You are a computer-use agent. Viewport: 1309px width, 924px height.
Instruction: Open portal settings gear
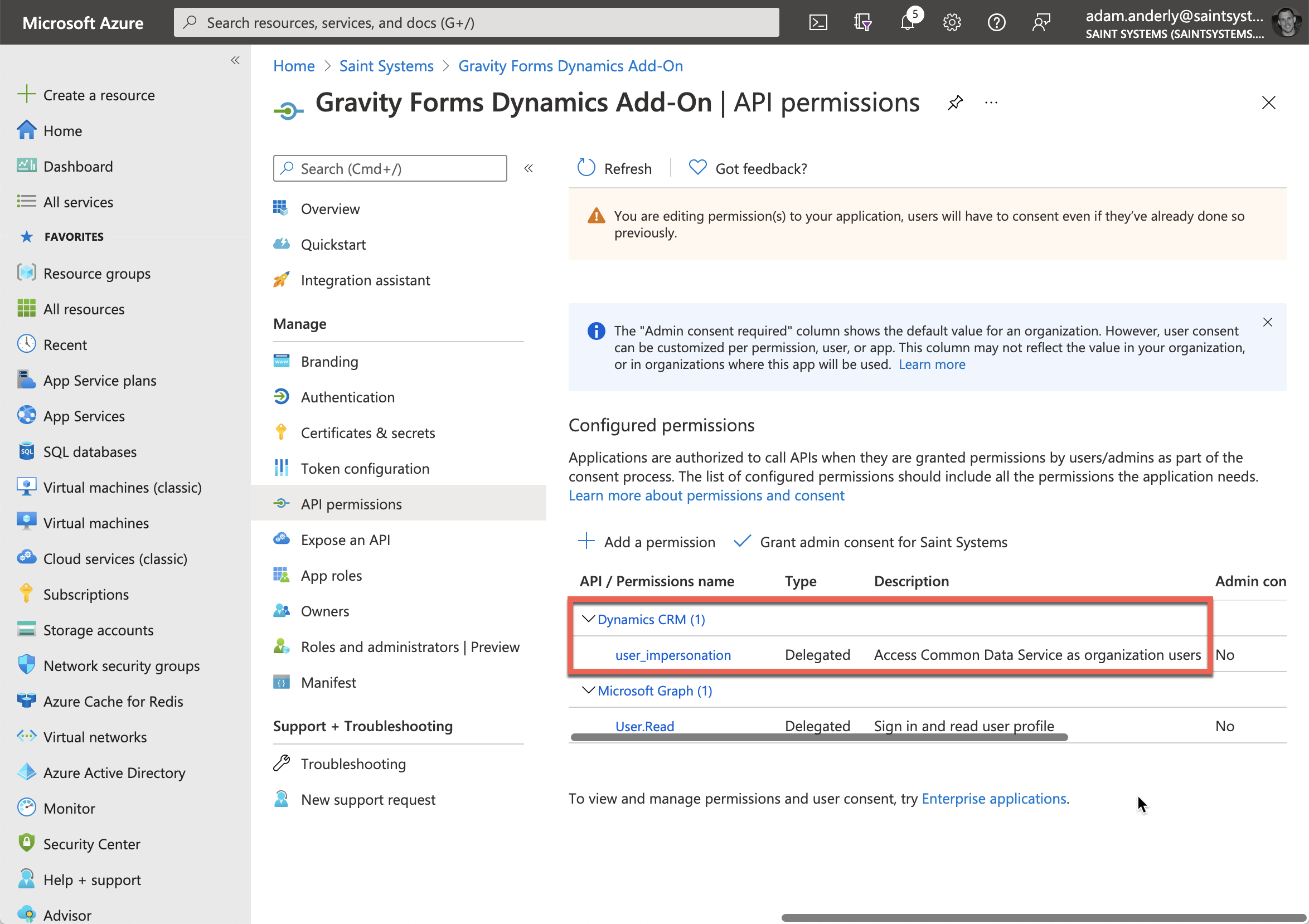click(x=952, y=23)
